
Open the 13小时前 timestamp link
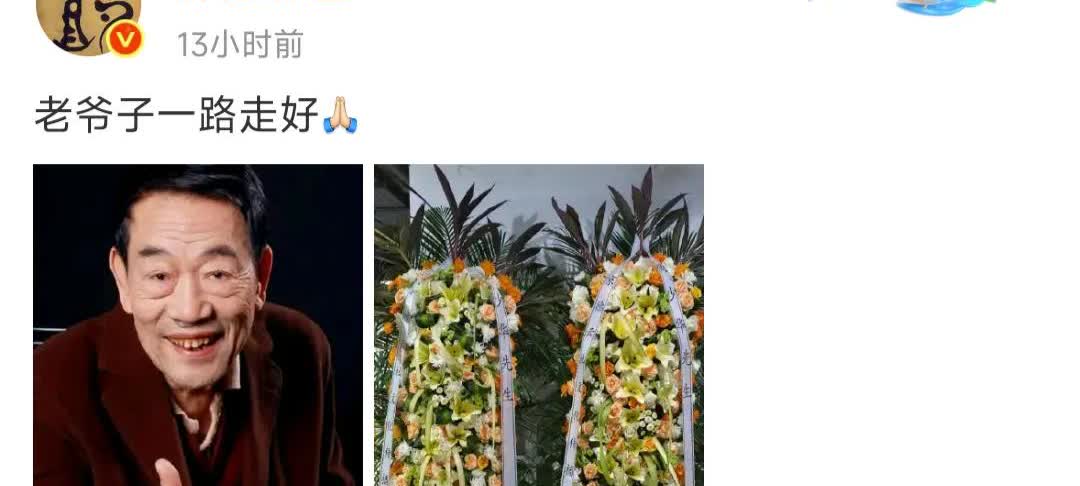point(240,44)
